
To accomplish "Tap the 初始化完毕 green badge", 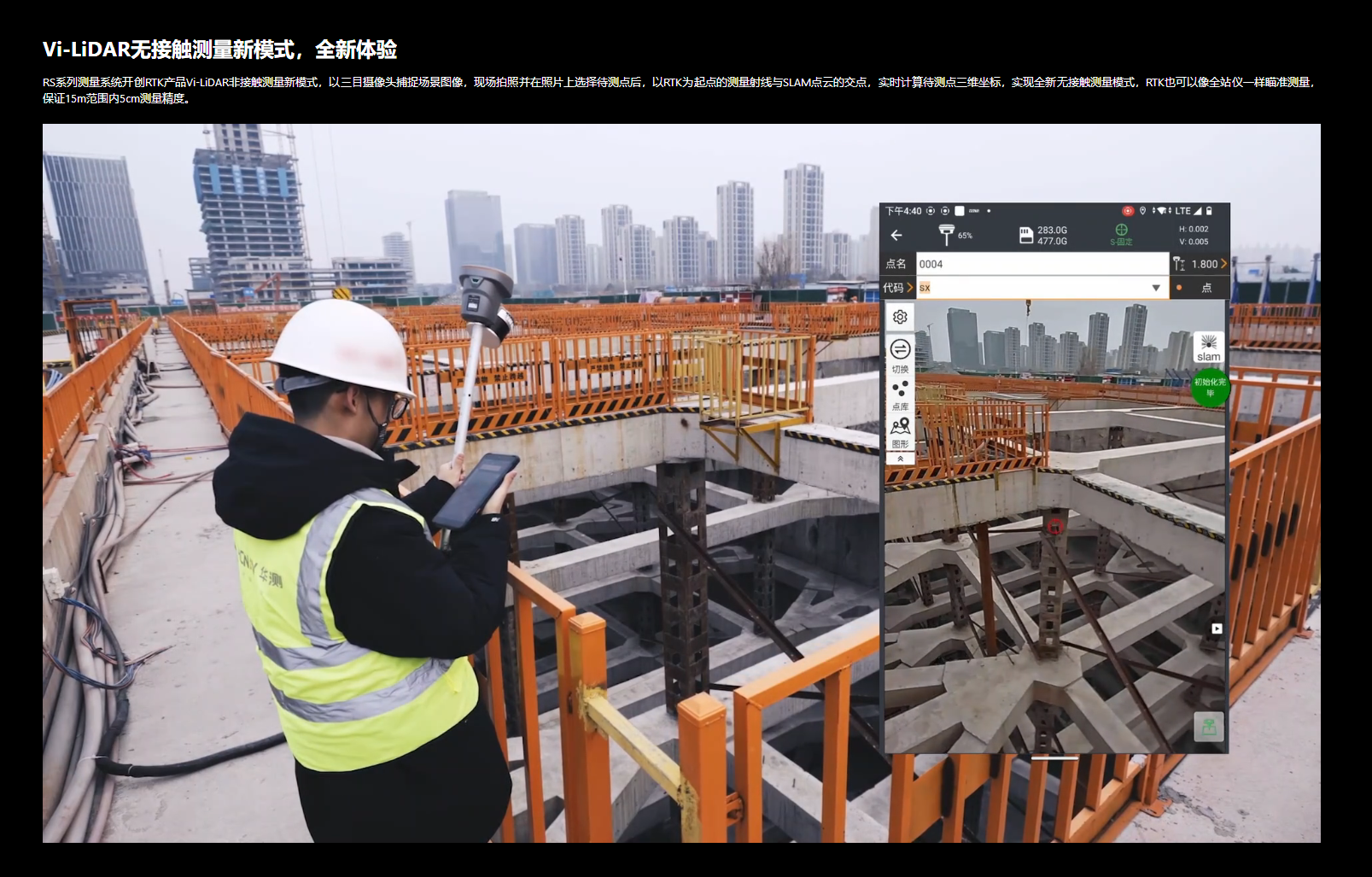I will (x=1210, y=387).
